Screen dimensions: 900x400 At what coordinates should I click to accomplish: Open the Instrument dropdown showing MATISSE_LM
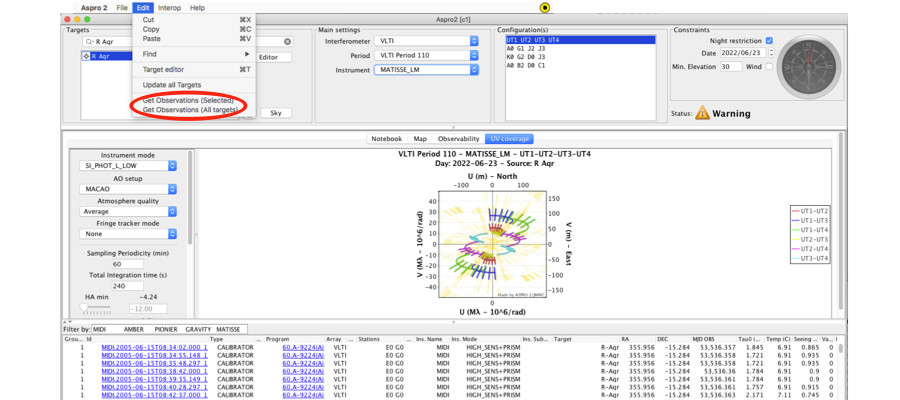[426, 69]
